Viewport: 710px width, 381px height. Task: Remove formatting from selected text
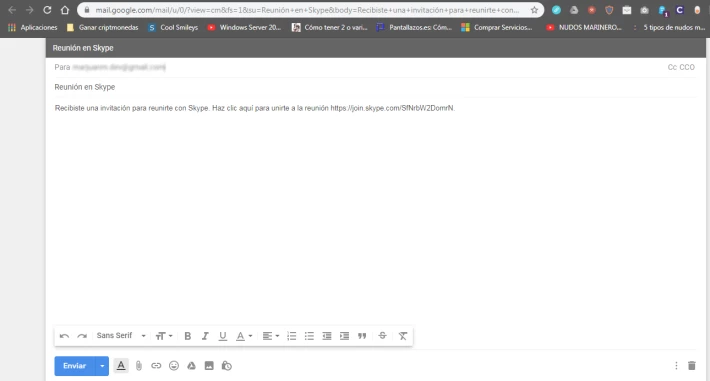(403, 336)
